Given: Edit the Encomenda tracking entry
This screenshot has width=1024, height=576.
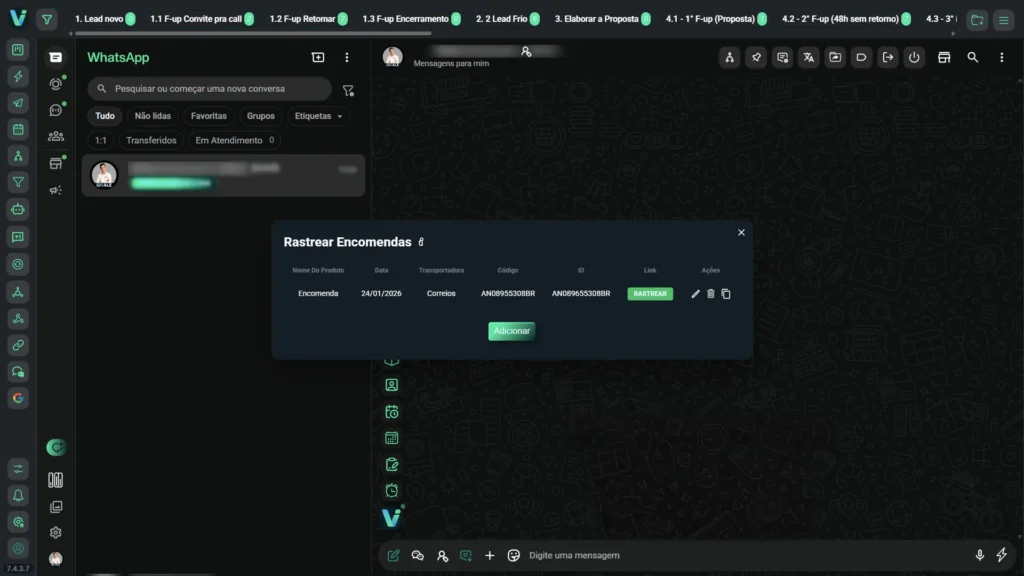Looking at the screenshot, I should 695,294.
